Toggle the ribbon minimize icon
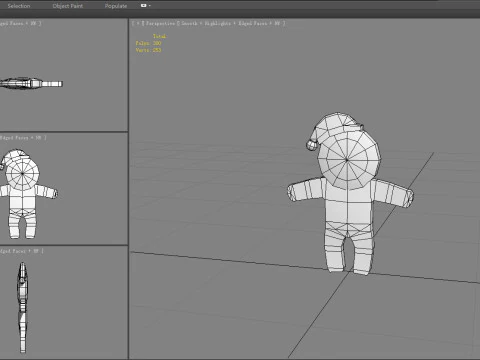Screen dimensions: 480x360 [143, 6]
